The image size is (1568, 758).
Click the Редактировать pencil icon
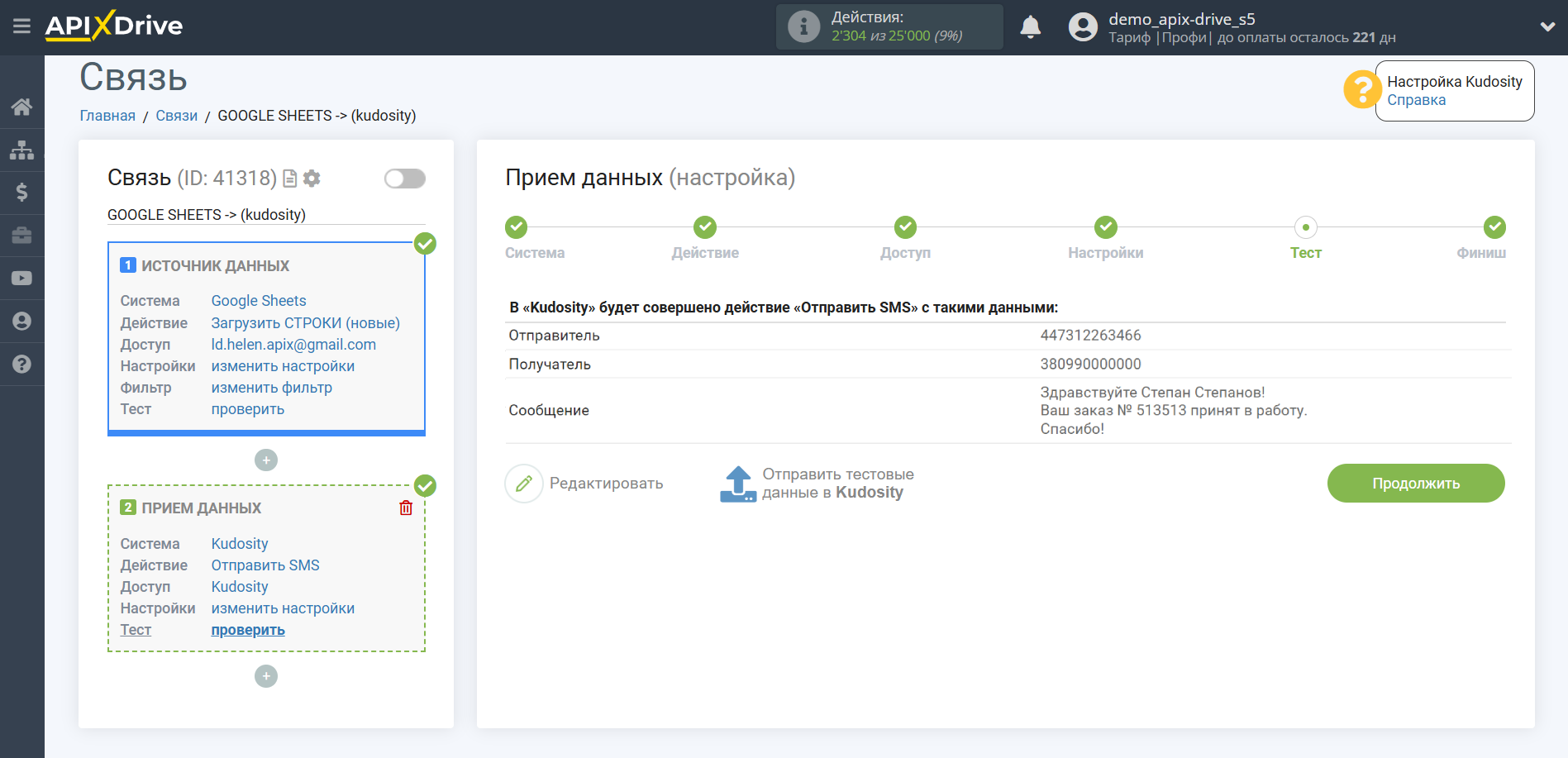pyautogui.click(x=524, y=484)
